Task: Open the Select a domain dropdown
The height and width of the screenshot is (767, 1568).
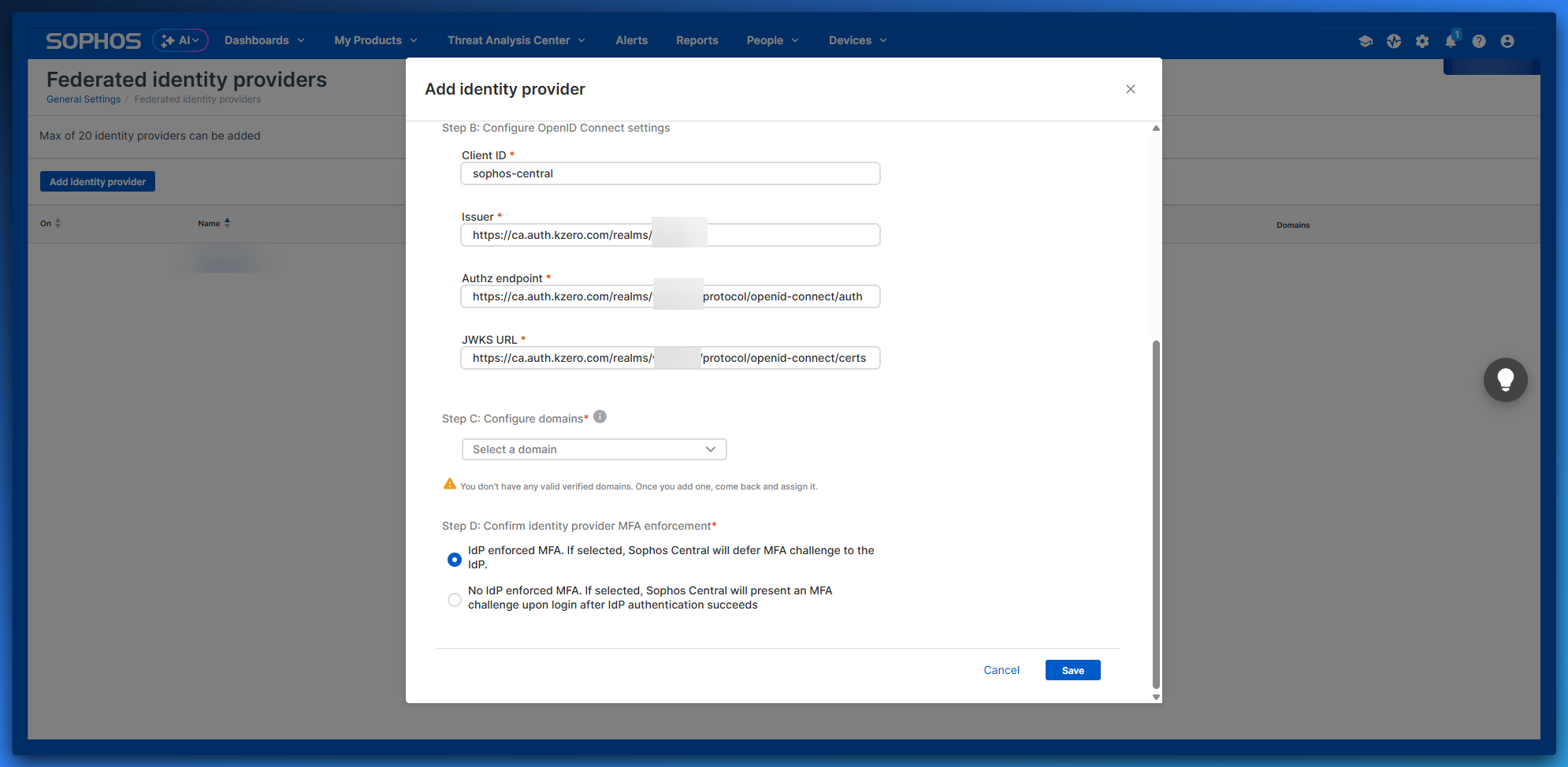Action: pos(593,449)
